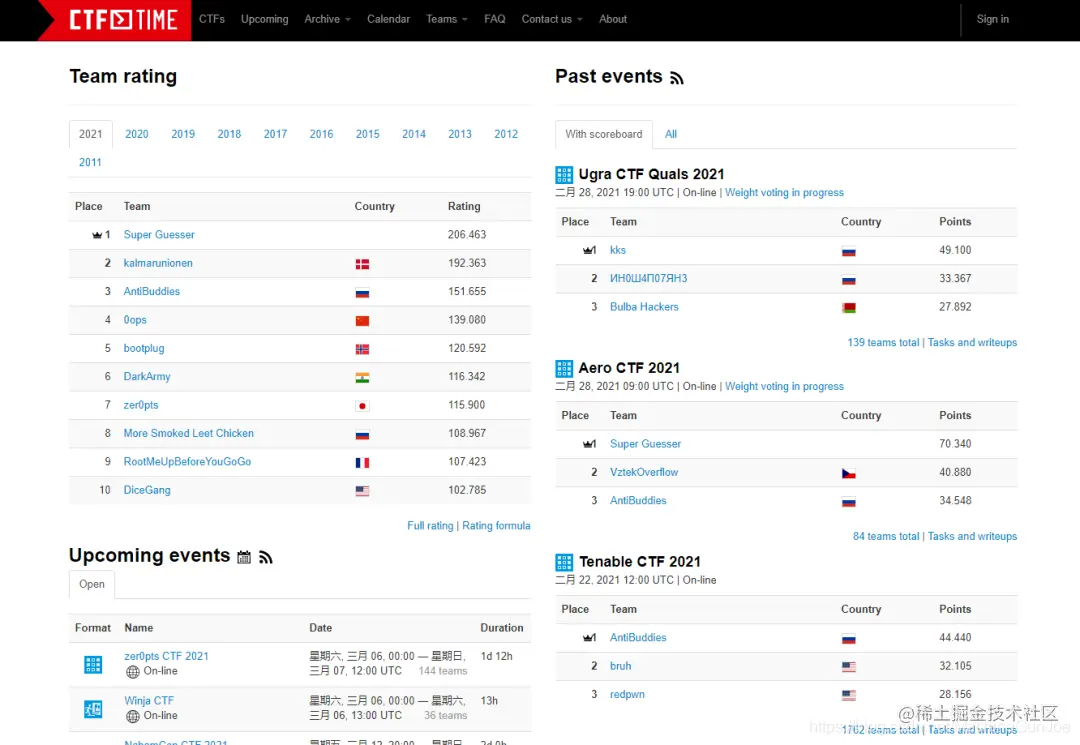
Task: Select the 2012 rating tab
Action: tap(506, 134)
